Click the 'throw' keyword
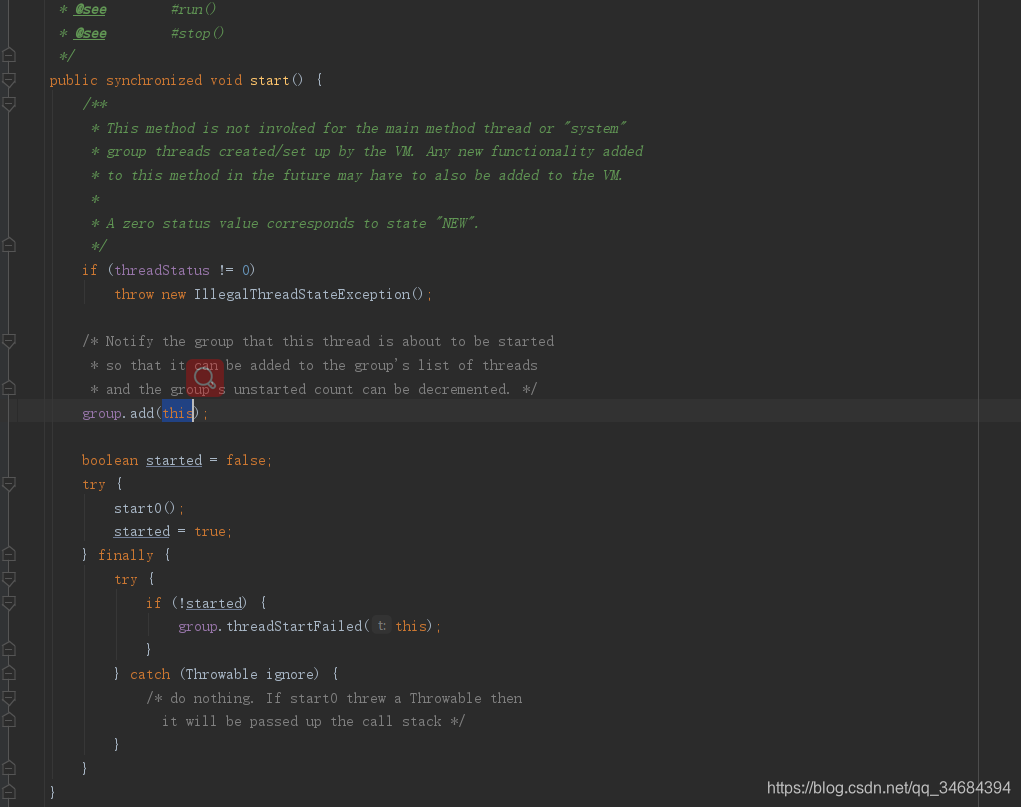Viewport: 1021px width, 807px height. (x=134, y=294)
